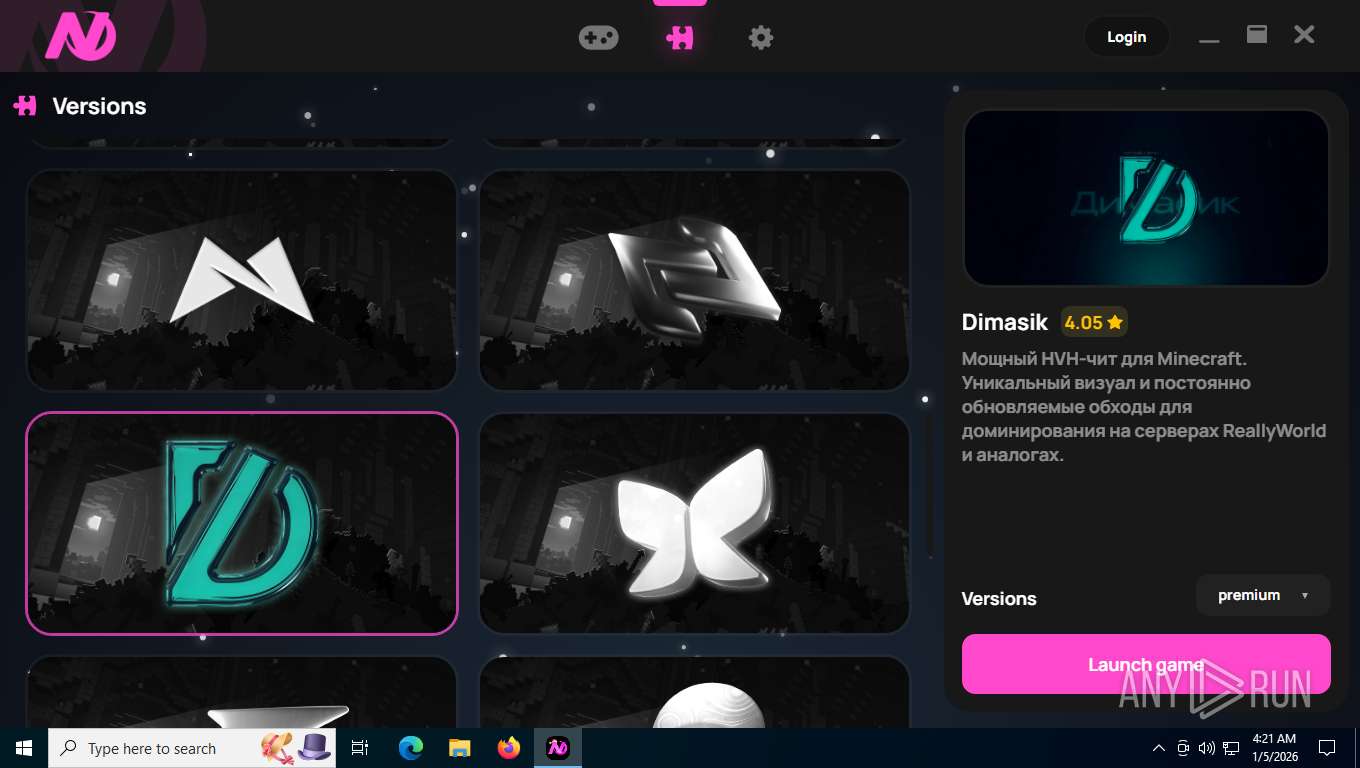
Task: Maximize the launcher window
Action: (x=1257, y=35)
